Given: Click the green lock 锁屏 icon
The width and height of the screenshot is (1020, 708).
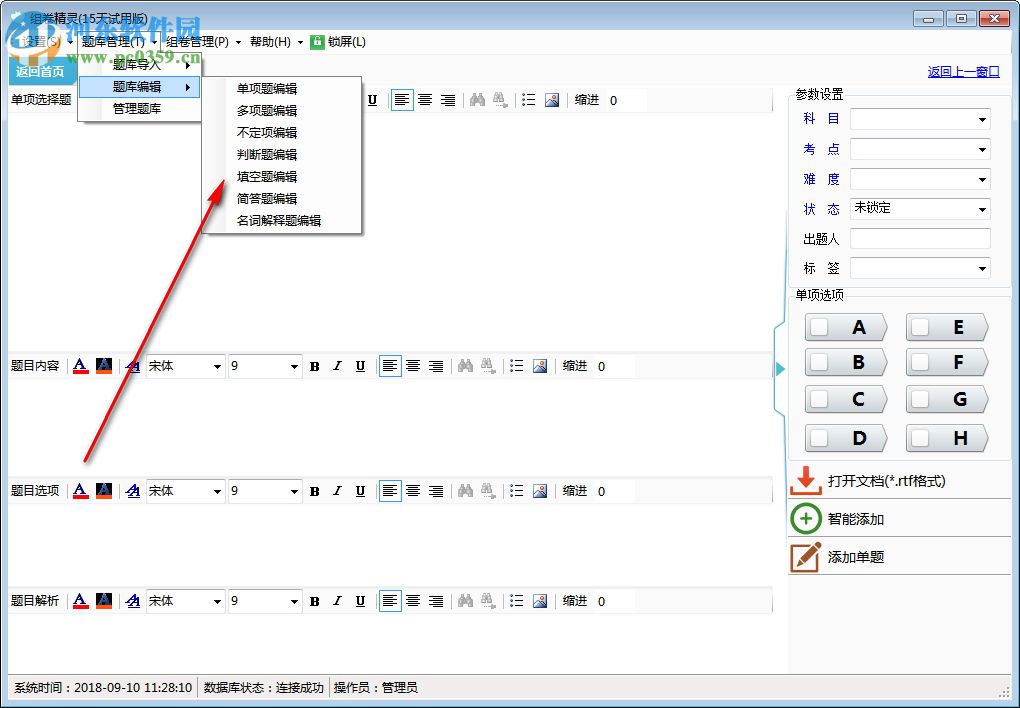Looking at the screenshot, I should click(x=317, y=42).
